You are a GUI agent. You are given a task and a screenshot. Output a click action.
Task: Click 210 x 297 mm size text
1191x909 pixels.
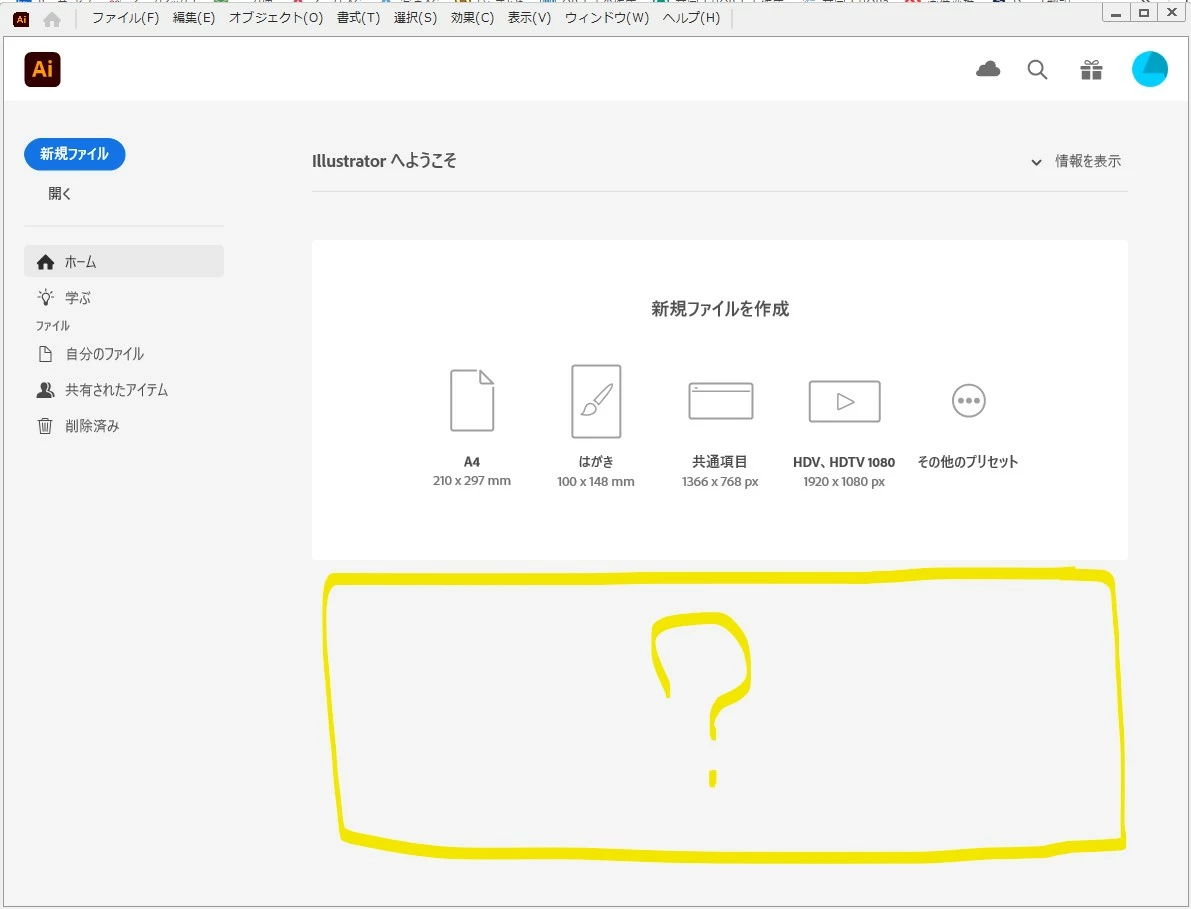point(472,481)
